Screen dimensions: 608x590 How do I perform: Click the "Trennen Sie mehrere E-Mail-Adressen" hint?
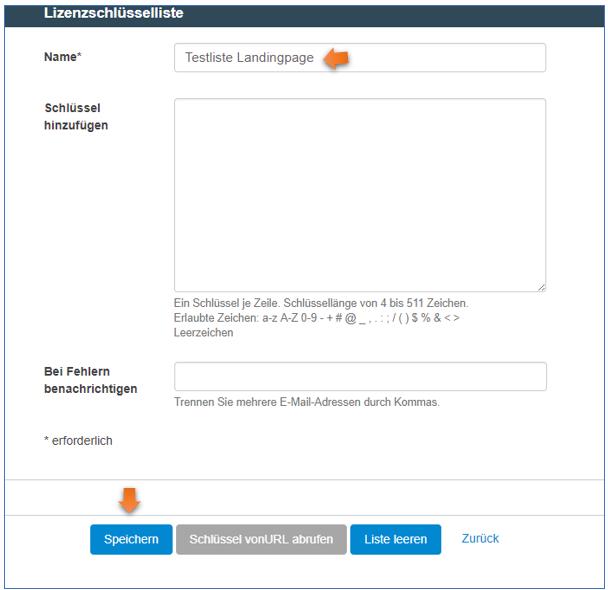coord(306,403)
